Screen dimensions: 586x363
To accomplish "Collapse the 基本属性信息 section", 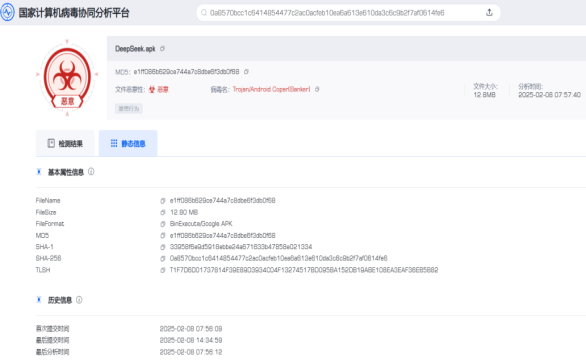I will 38,172.
